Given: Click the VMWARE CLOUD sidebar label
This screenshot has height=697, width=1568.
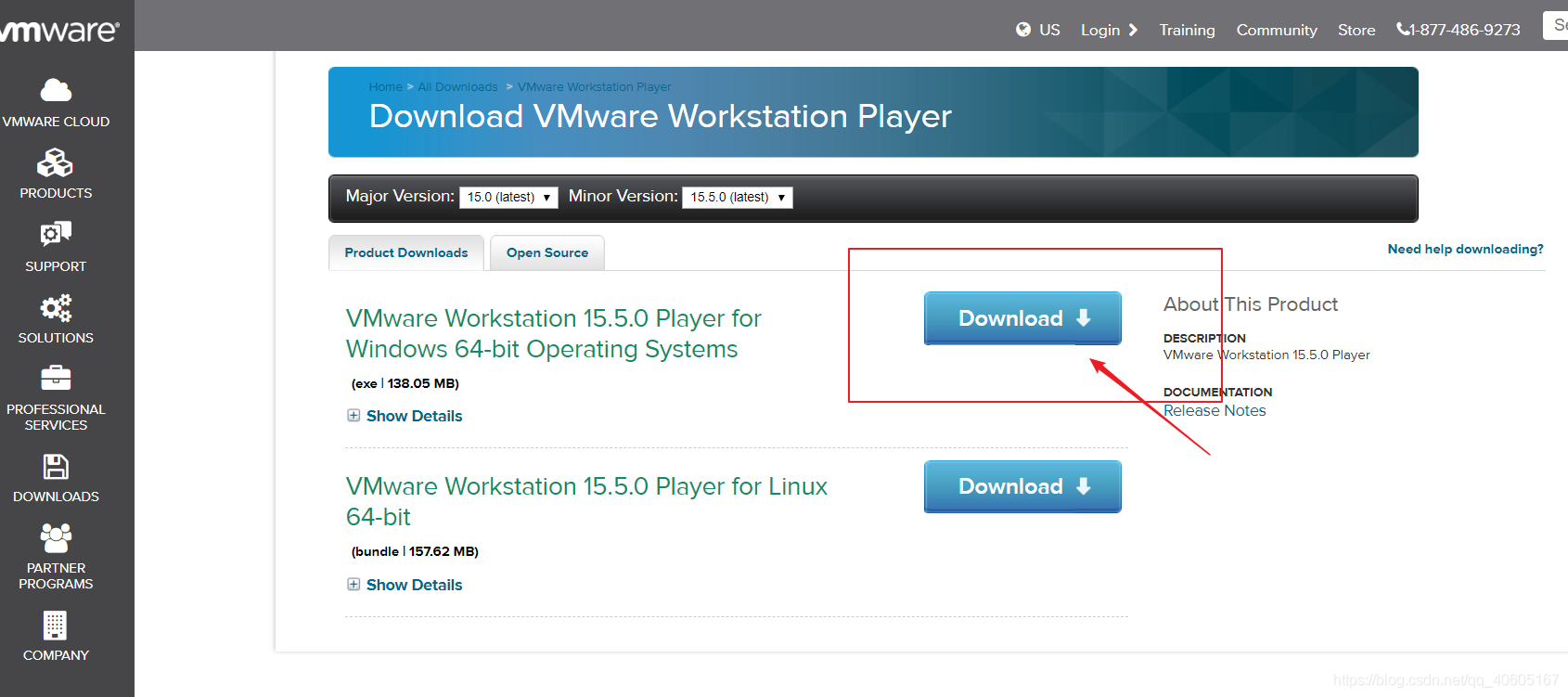Looking at the screenshot, I should pyautogui.click(x=56, y=122).
